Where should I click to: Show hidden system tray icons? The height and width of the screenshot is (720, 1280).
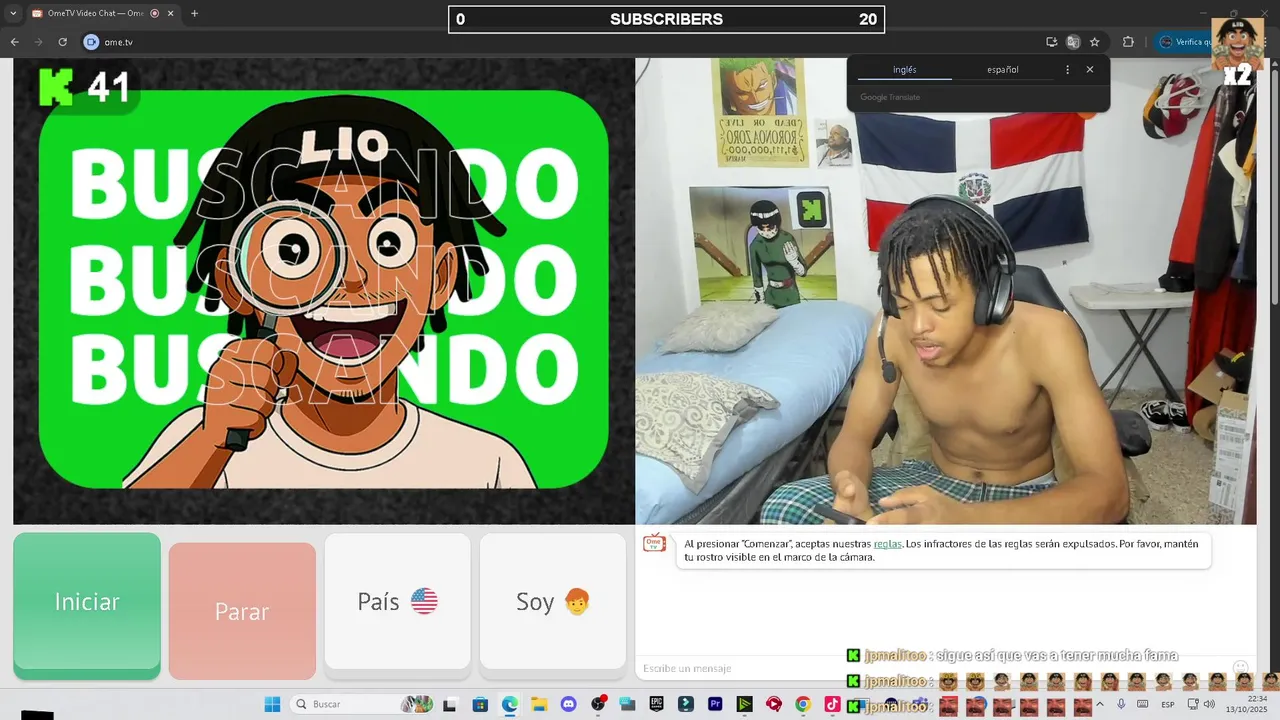[1099, 704]
